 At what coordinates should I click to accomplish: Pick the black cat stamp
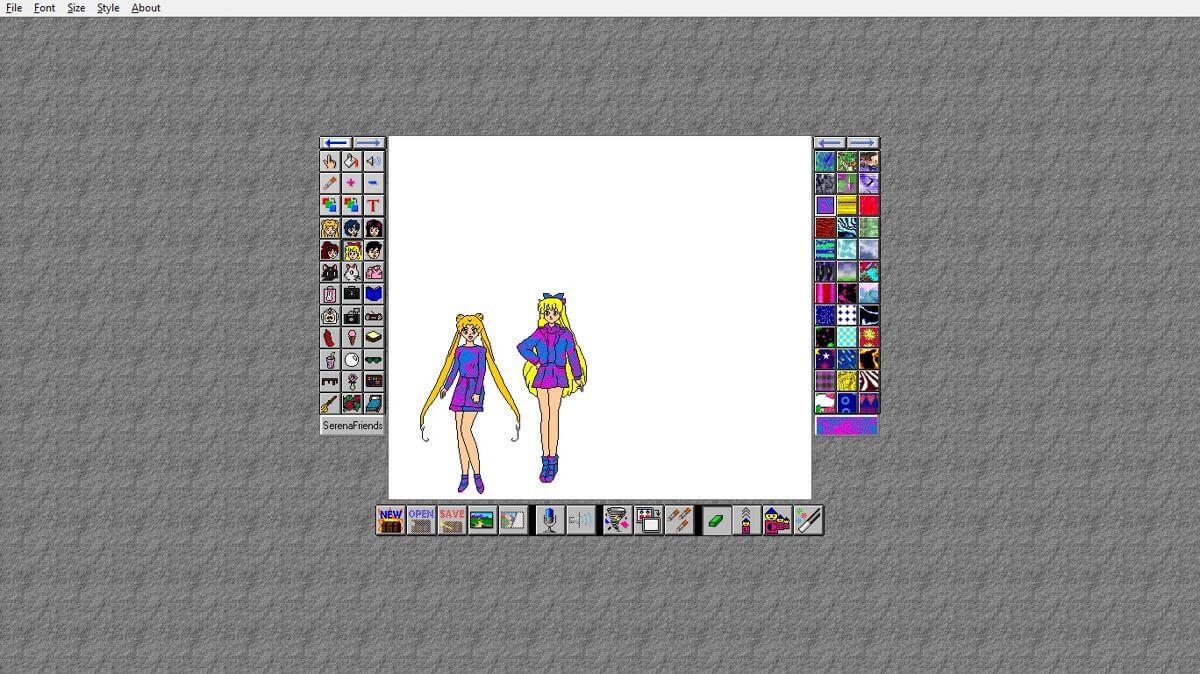tap(330, 271)
